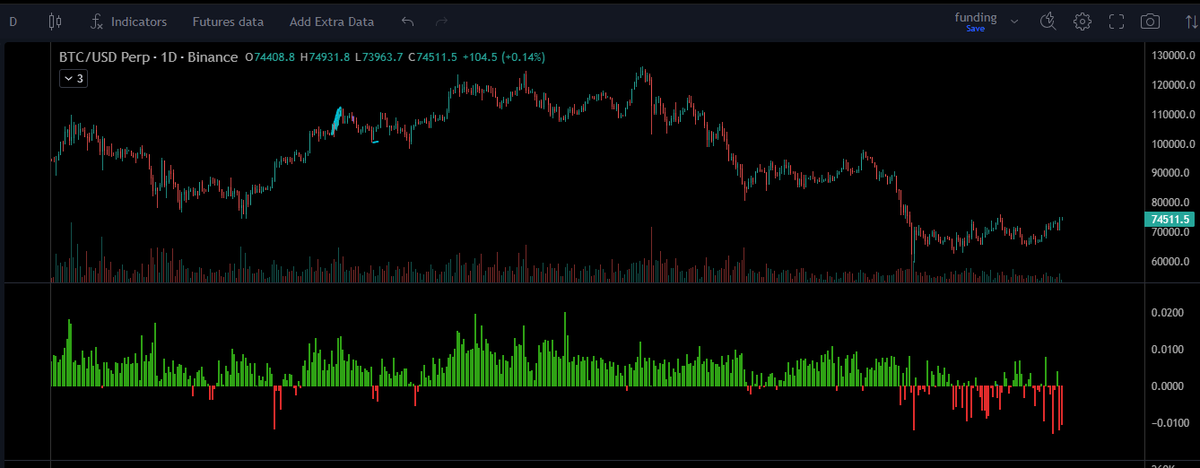The height and width of the screenshot is (468, 1200).
Task: Click the change value +104.5 (+0.14%)
Action: (x=504, y=58)
